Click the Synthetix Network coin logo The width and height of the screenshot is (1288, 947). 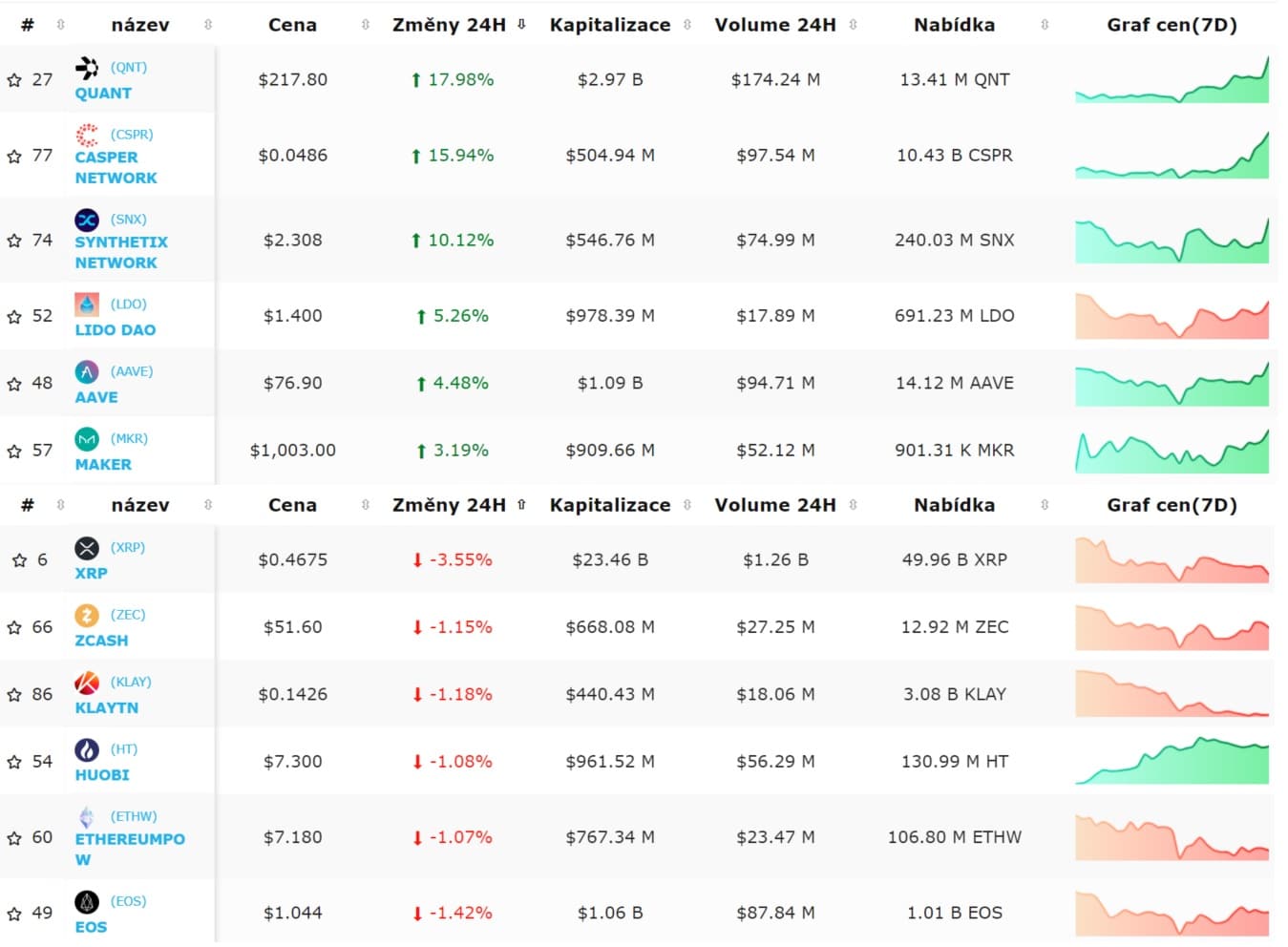click(x=87, y=220)
